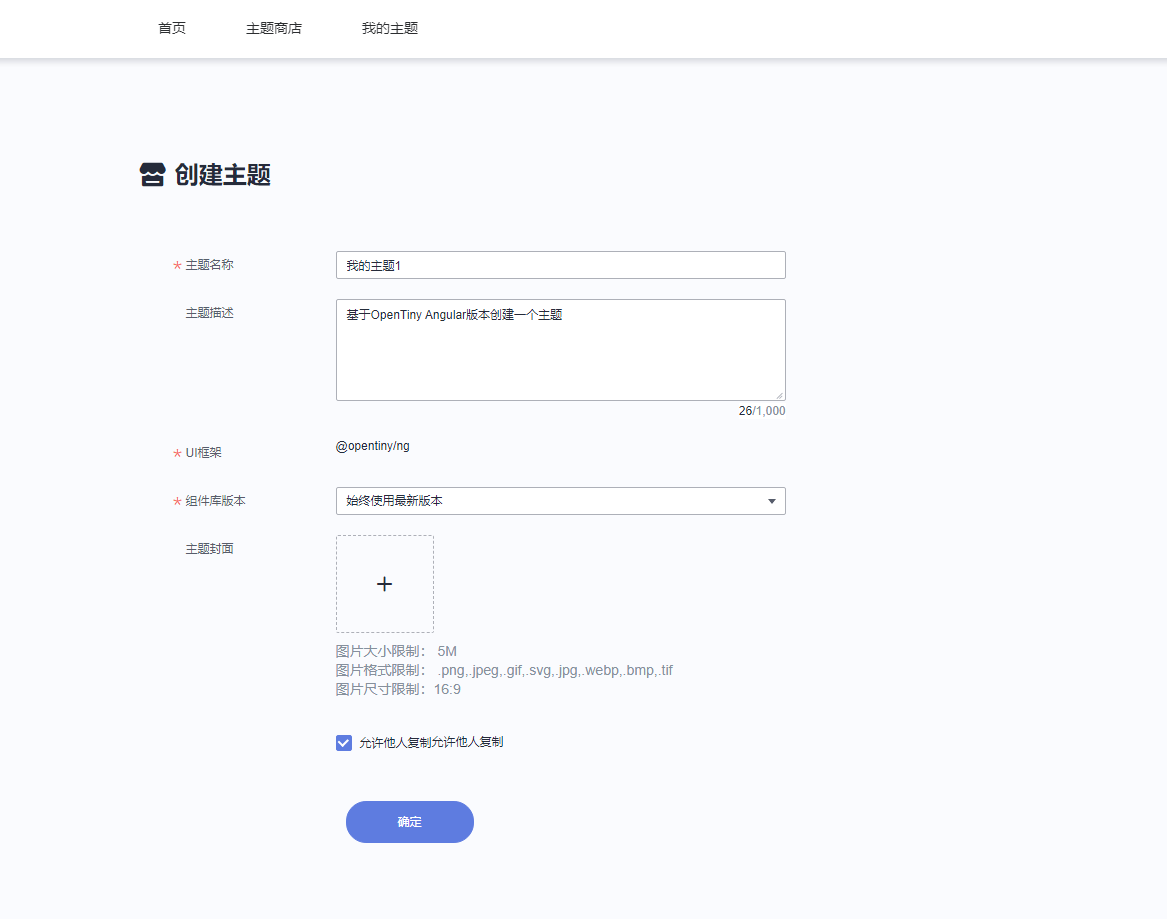
Task: Click the 26/1,000 character counter
Action: pyautogui.click(x=761, y=411)
